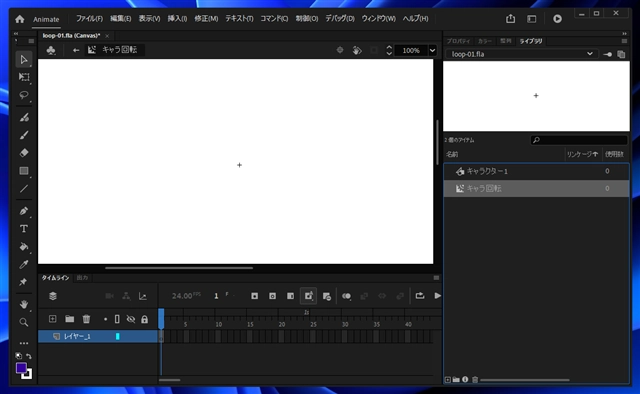Swap stroke and fill colors
The height and width of the screenshot is (394, 640).
[x=29, y=356]
